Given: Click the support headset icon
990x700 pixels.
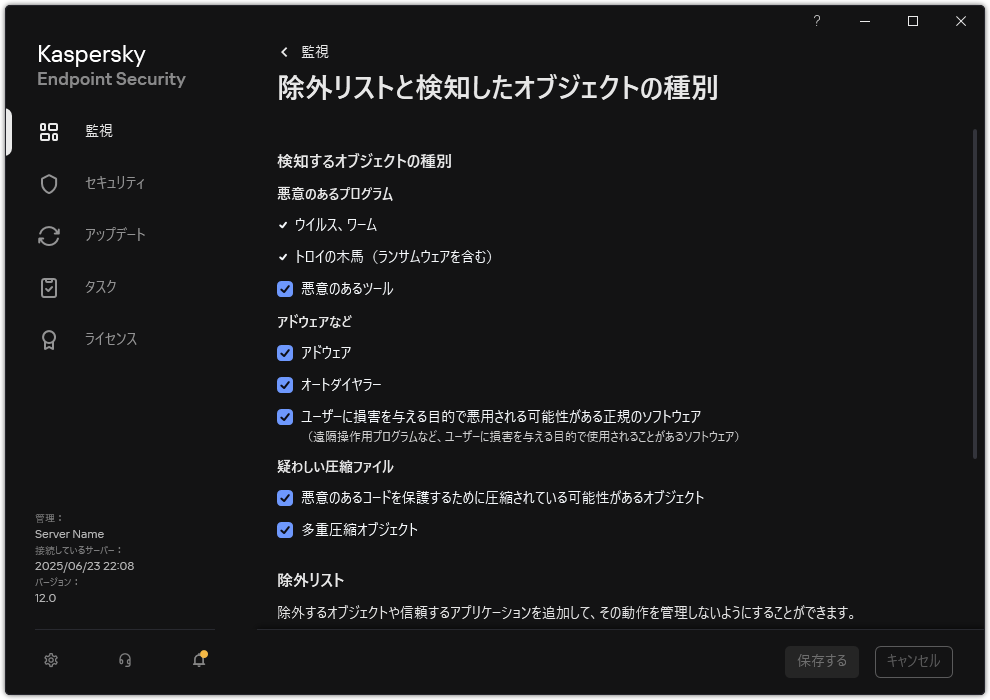Looking at the screenshot, I should pyautogui.click(x=124, y=661).
